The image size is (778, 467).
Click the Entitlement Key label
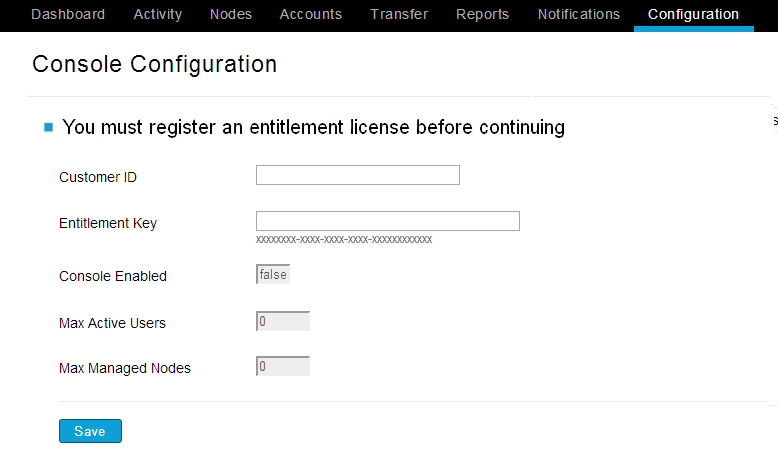[x=108, y=223]
